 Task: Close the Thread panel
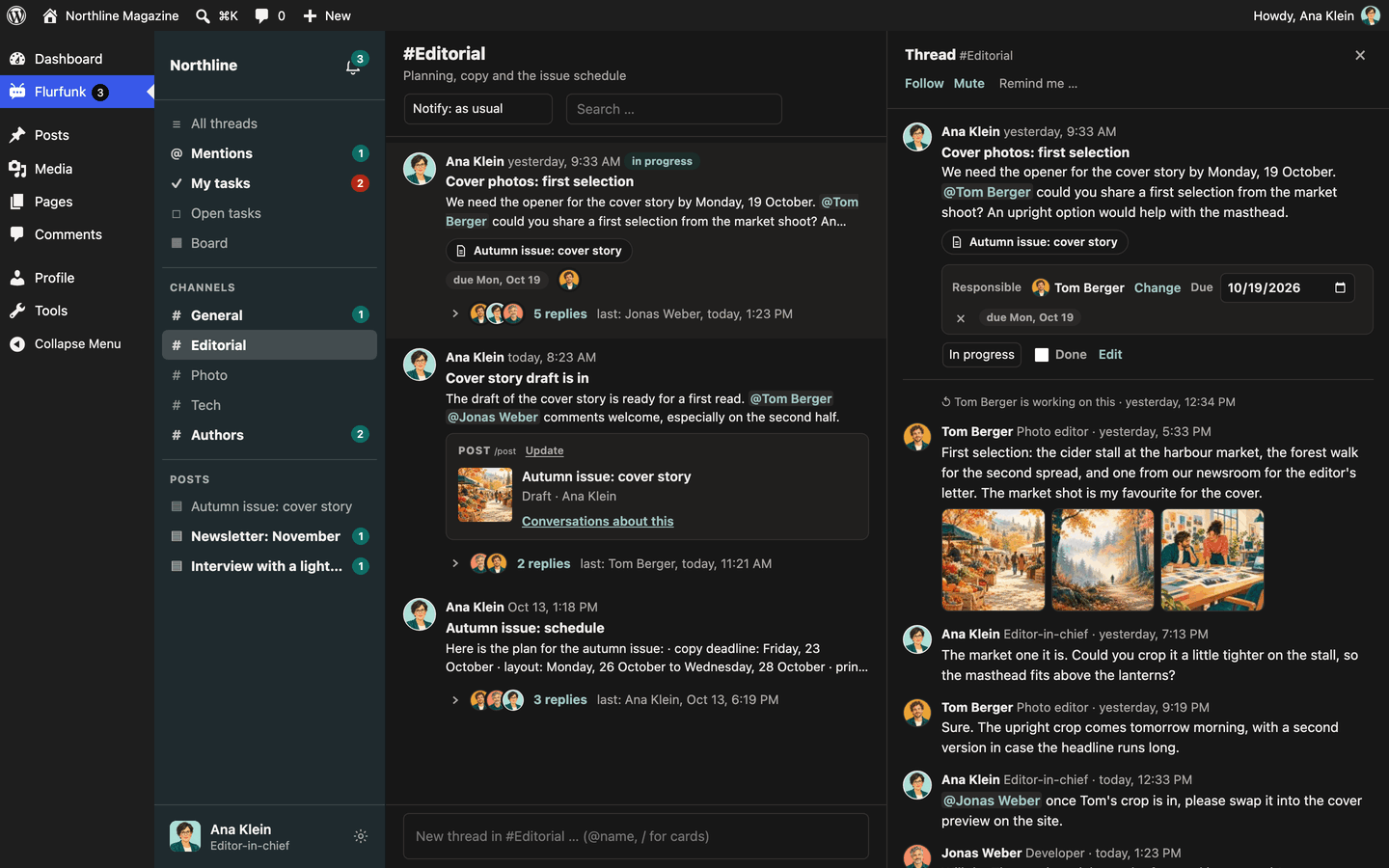point(1360,55)
